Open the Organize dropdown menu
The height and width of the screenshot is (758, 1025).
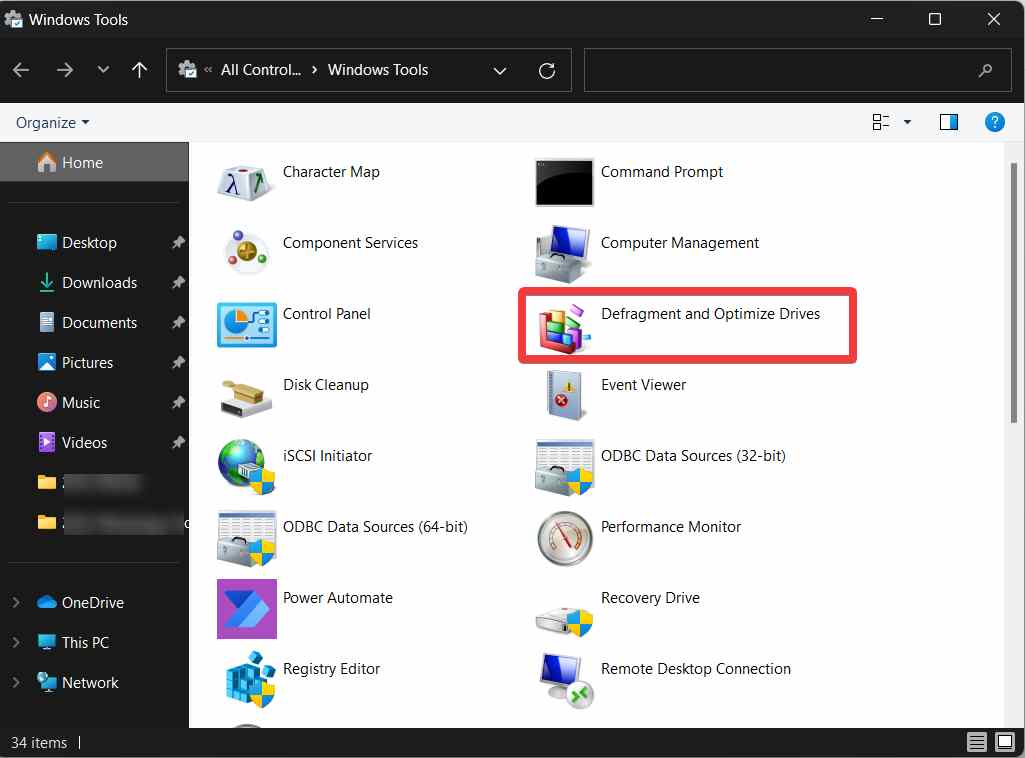52,123
